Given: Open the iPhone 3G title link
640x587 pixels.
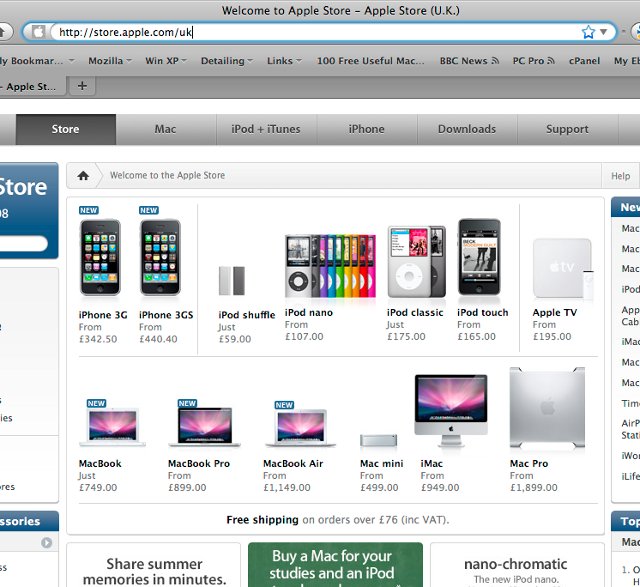Looking at the screenshot, I should [103, 315].
